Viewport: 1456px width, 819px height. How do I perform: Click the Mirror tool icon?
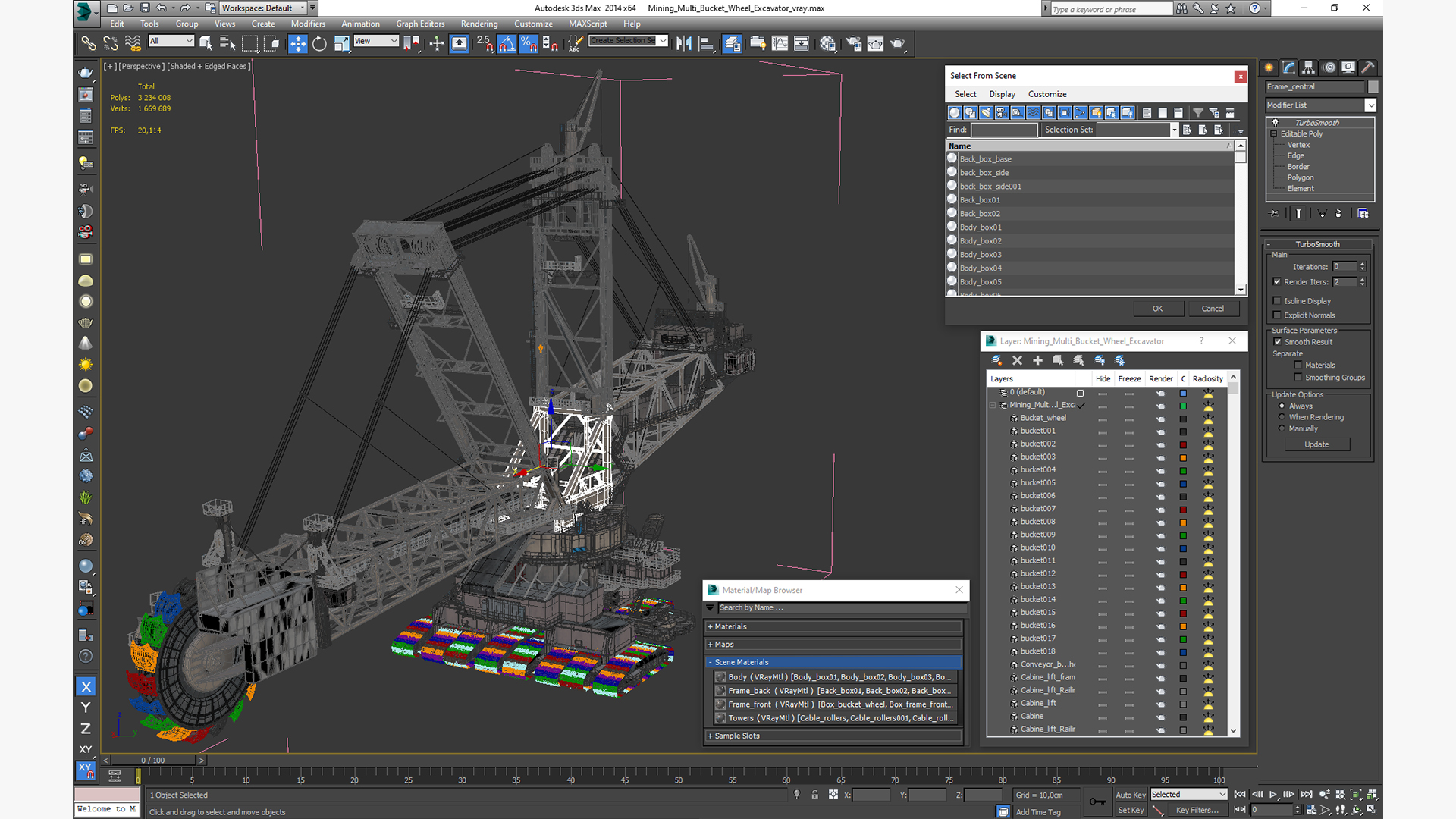click(683, 44)
